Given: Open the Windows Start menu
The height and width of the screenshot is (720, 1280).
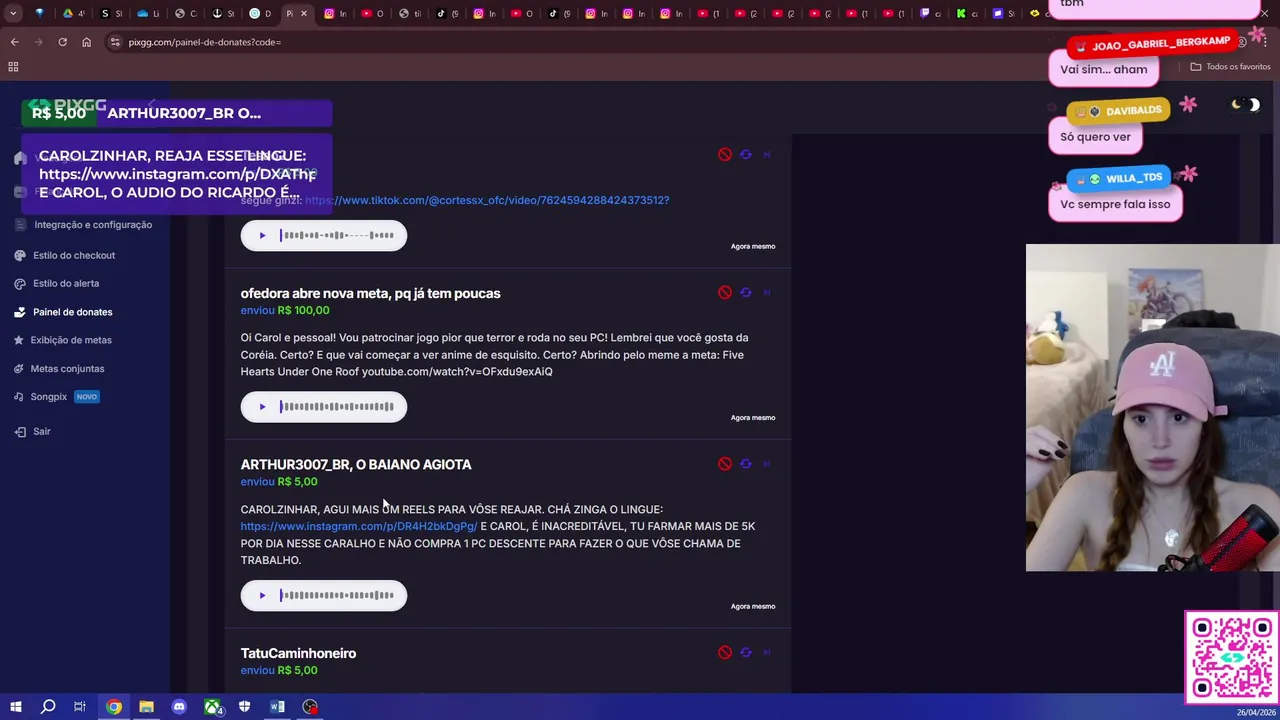Looking at the screenshot, I should point(15,707).
